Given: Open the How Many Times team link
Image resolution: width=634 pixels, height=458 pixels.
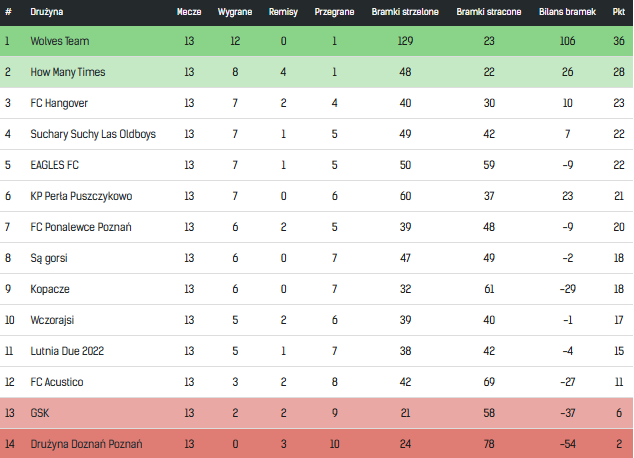Looking at the screenshot, I should click(68, 72).
